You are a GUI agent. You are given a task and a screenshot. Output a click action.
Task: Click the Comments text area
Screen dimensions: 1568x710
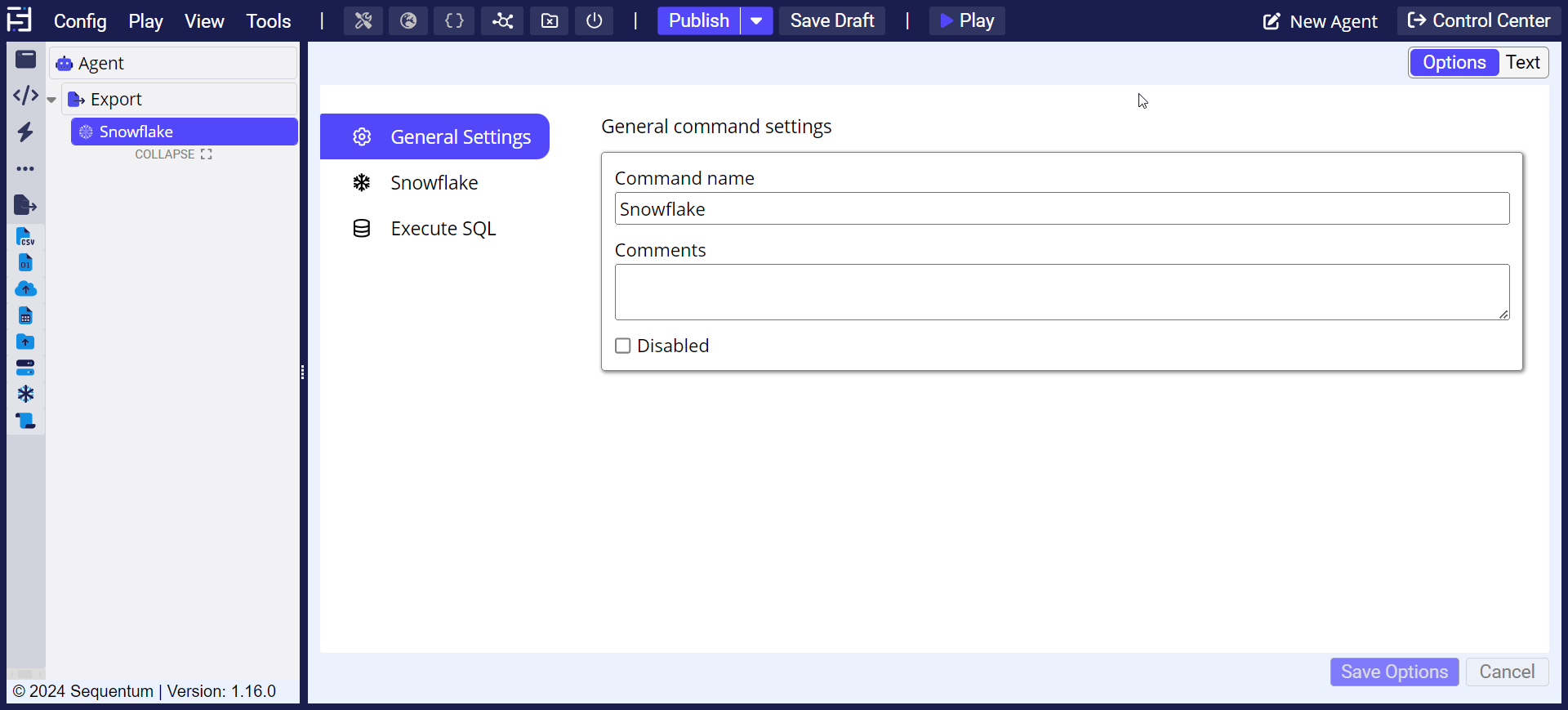(x=1062, y=292)
